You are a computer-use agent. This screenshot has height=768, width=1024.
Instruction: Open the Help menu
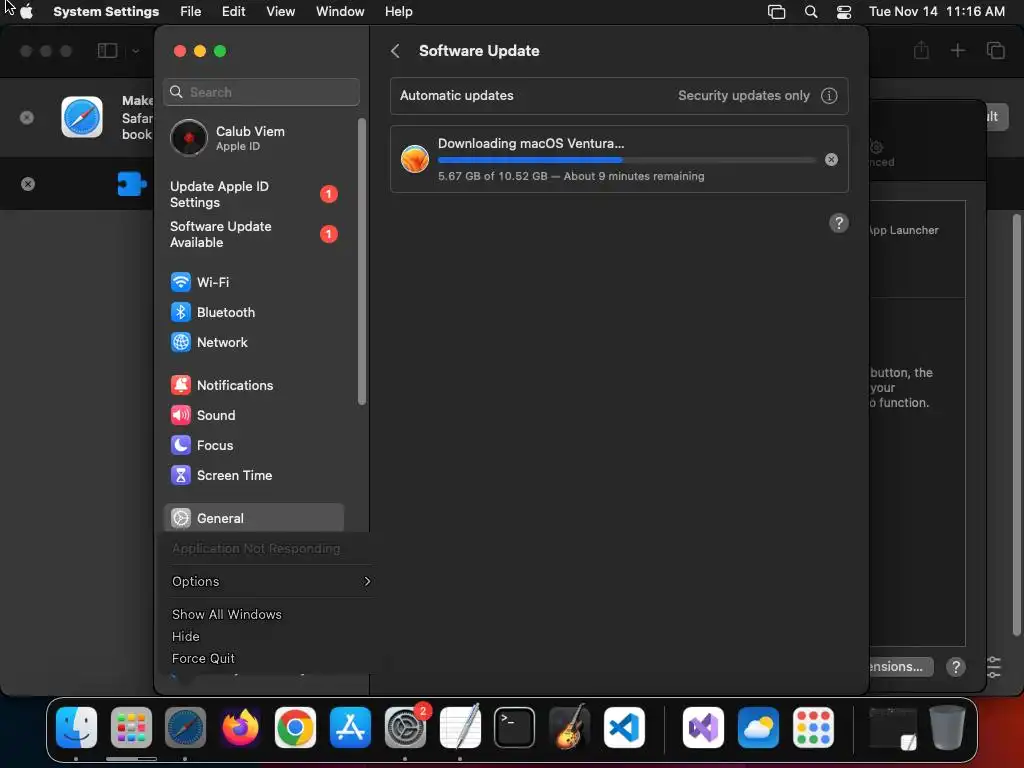tap(398, 12)
